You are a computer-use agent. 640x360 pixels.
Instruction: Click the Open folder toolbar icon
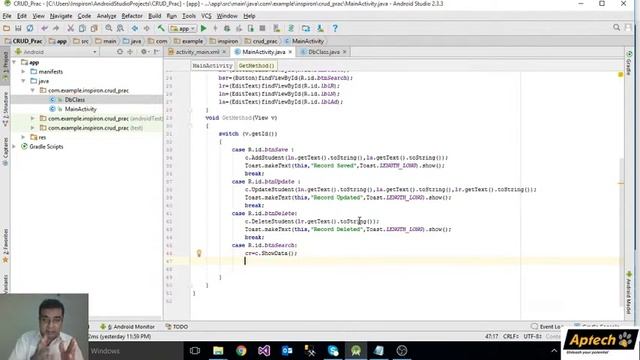tap(7, 29)
